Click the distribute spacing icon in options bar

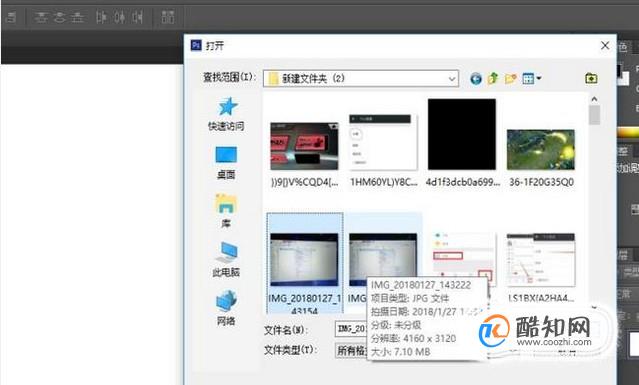(x=167, y=17)
